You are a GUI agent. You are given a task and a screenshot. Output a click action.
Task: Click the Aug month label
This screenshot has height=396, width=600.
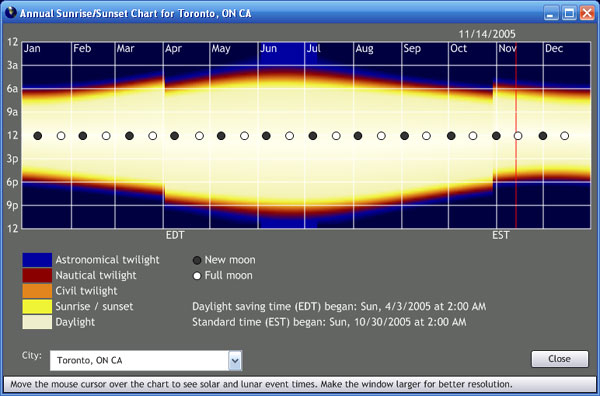pyautogui.click(x=364, y=49)
